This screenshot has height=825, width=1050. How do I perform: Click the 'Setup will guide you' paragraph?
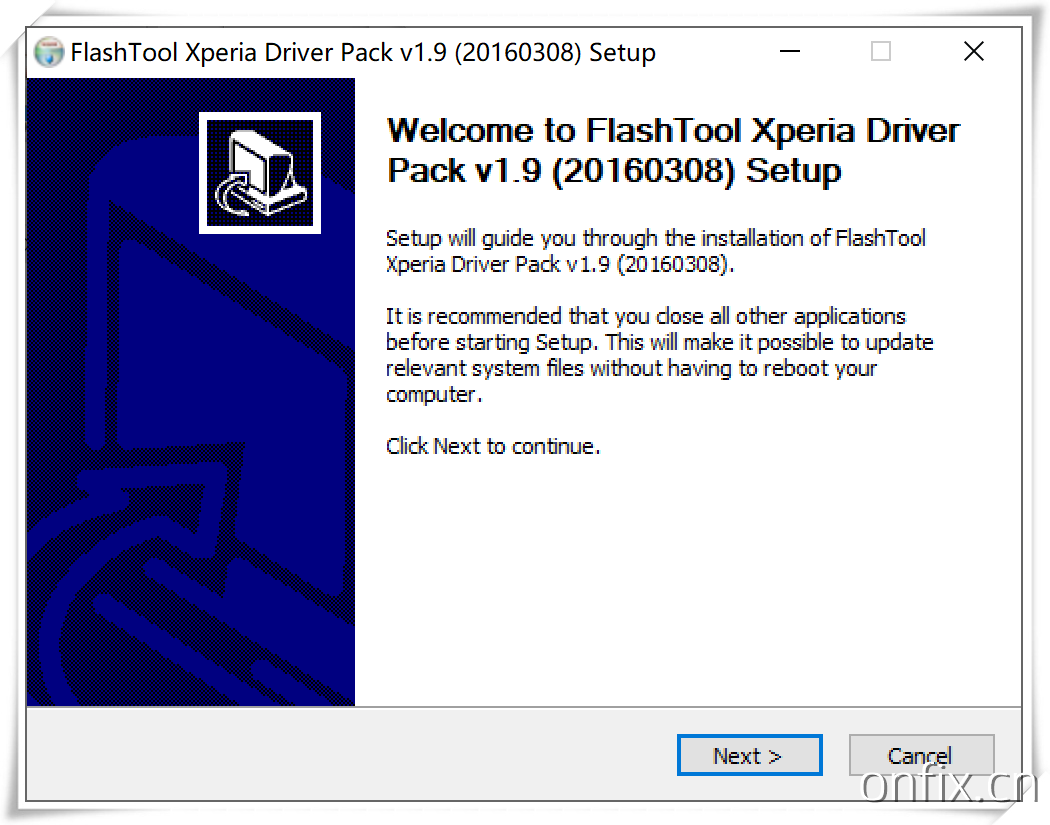[x=655, y=239]
